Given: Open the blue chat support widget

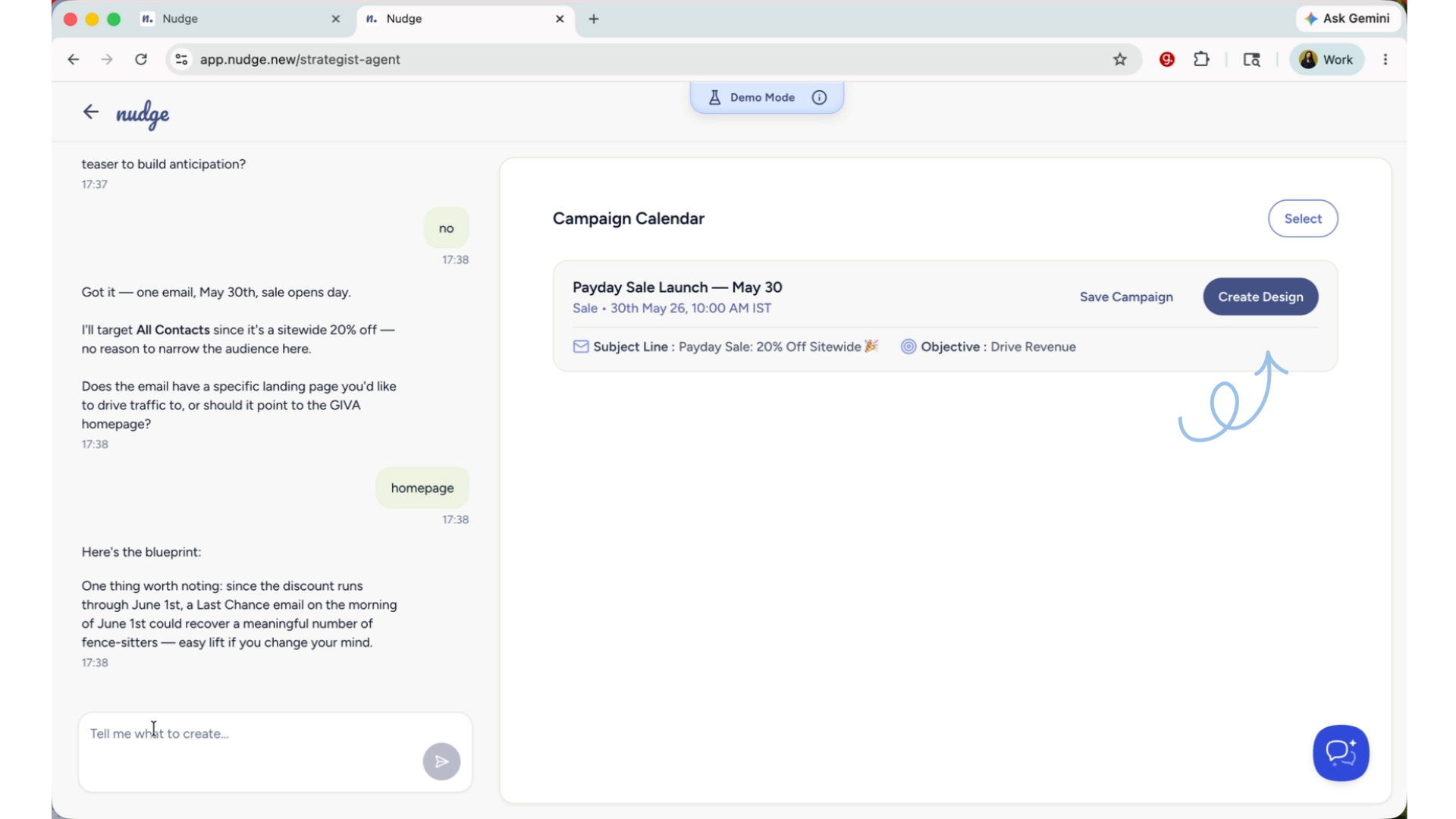Looking at the screenshot, I should pyautogui.click(x=1341, y=753).
